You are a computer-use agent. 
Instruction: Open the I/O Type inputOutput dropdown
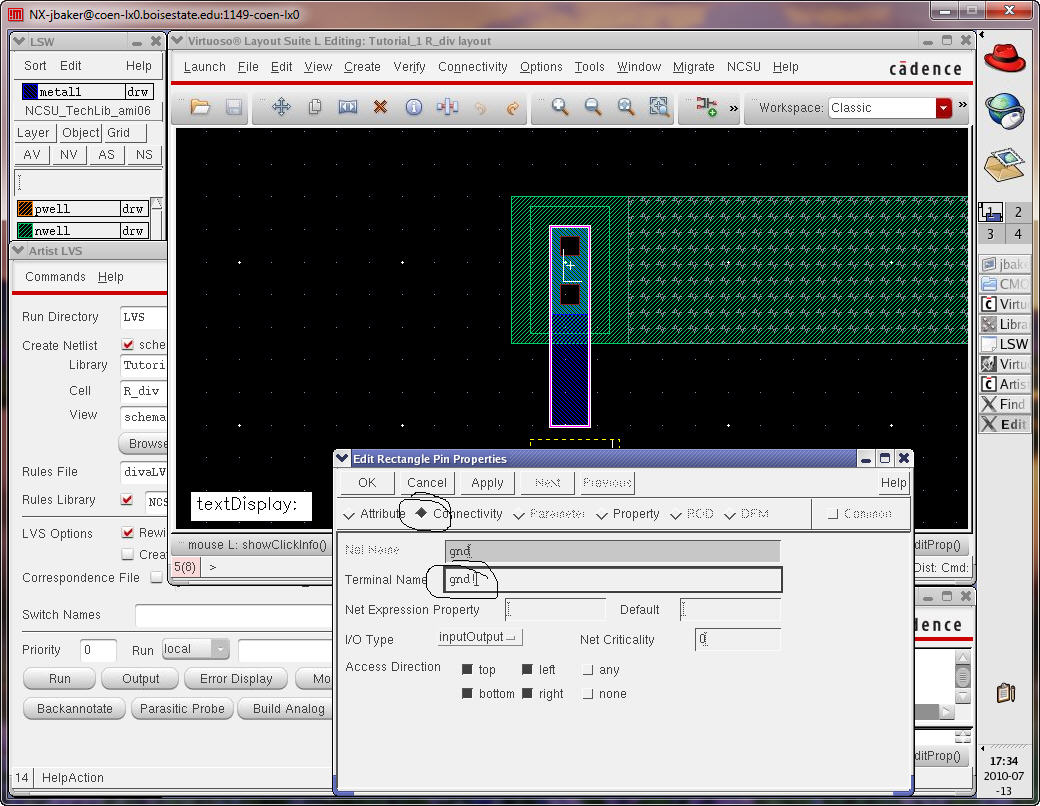point(480,637)
